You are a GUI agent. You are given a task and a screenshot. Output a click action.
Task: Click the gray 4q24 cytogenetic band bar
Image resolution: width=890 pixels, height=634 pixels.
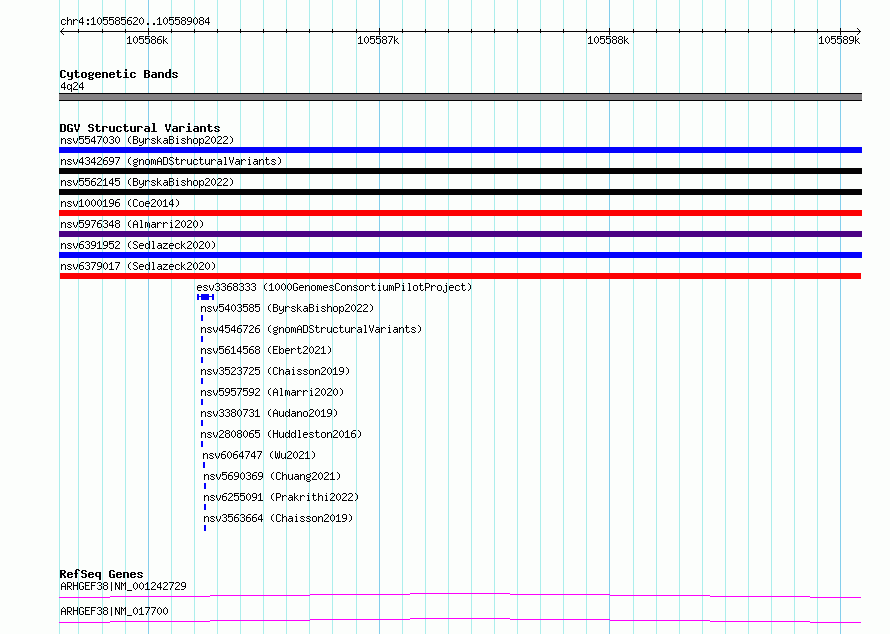tap(460, 97)
